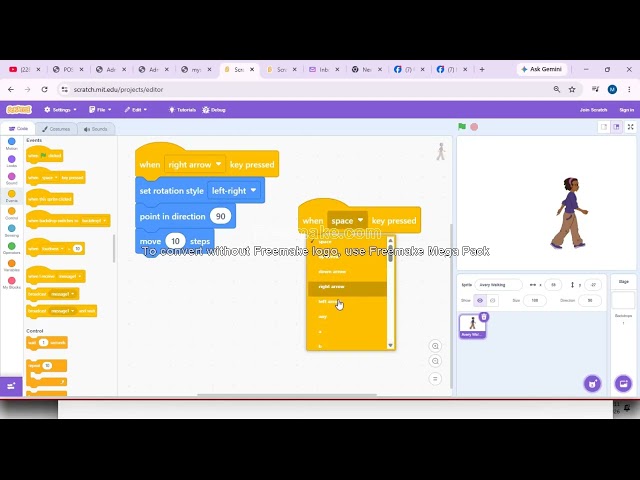Open browser zoom magnifier in address bar
The image size is (640, 480).
[x=557, y=89]
